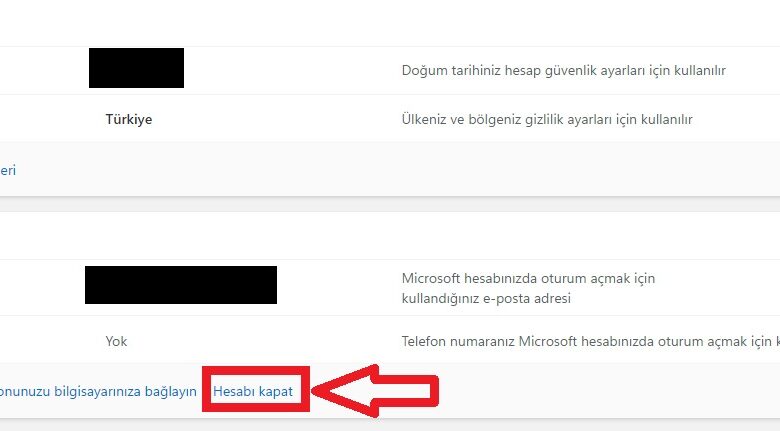Click the word 'Microsoft' starting the e-mail description

[431, 278]
